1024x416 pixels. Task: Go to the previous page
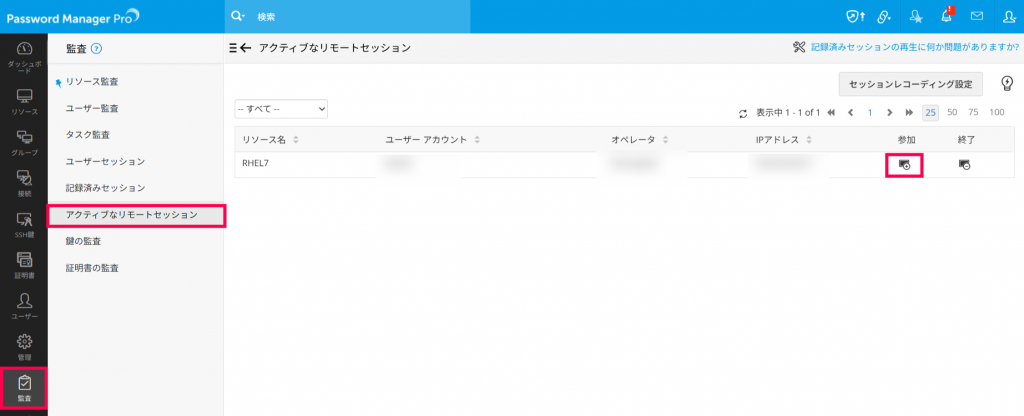pyautogui.click(x=850, y=112)
